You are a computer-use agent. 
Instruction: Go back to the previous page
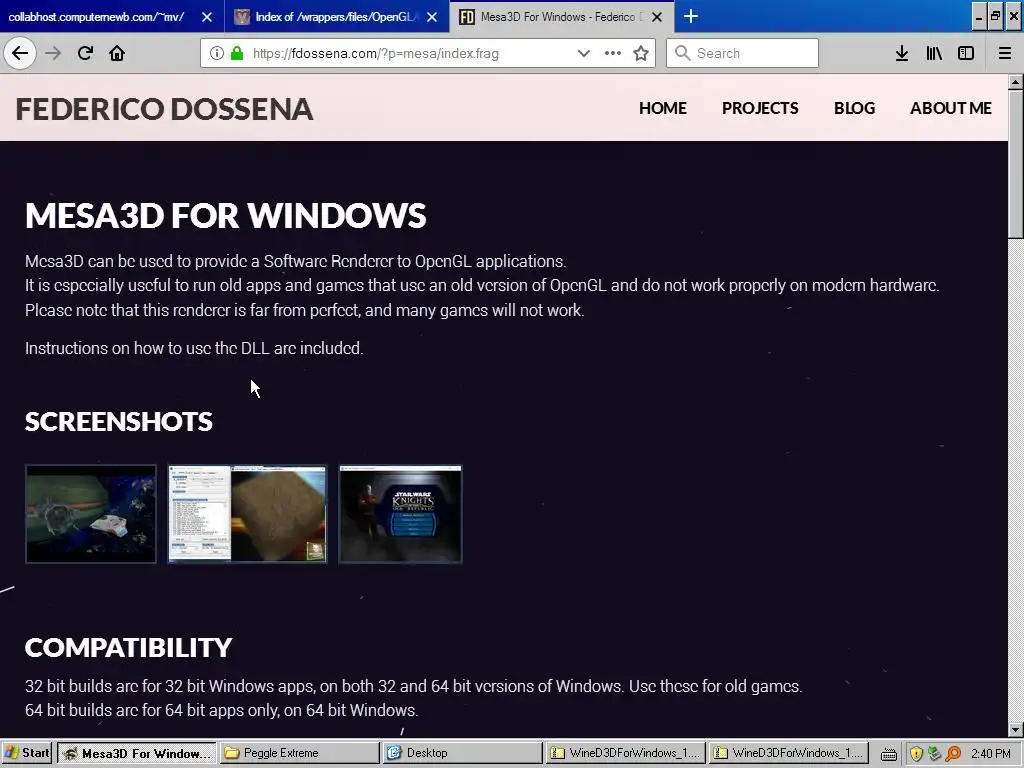point(20,53)
